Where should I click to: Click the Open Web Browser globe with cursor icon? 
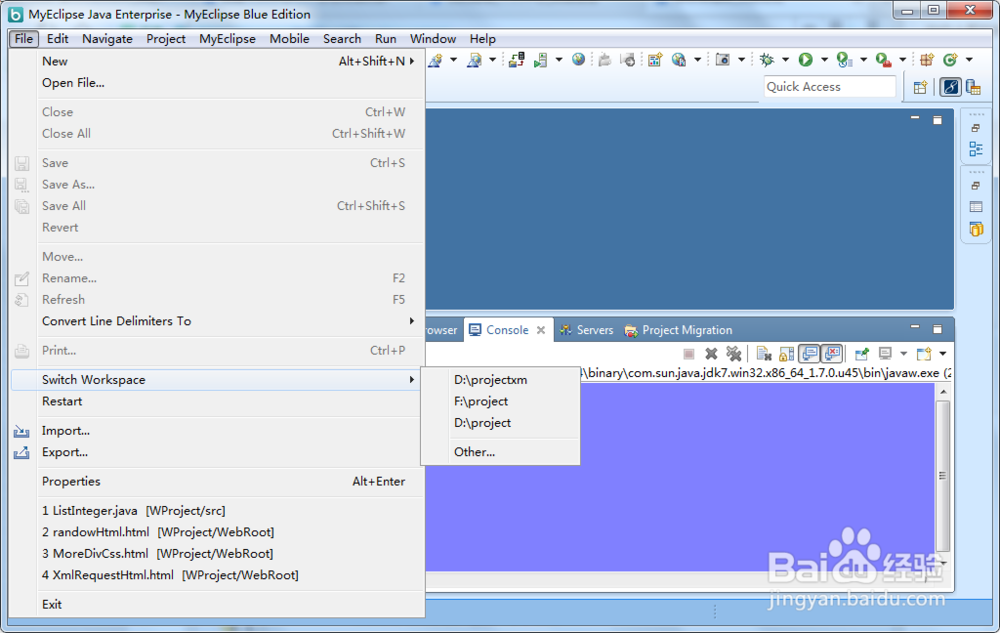tap(679, 60)
